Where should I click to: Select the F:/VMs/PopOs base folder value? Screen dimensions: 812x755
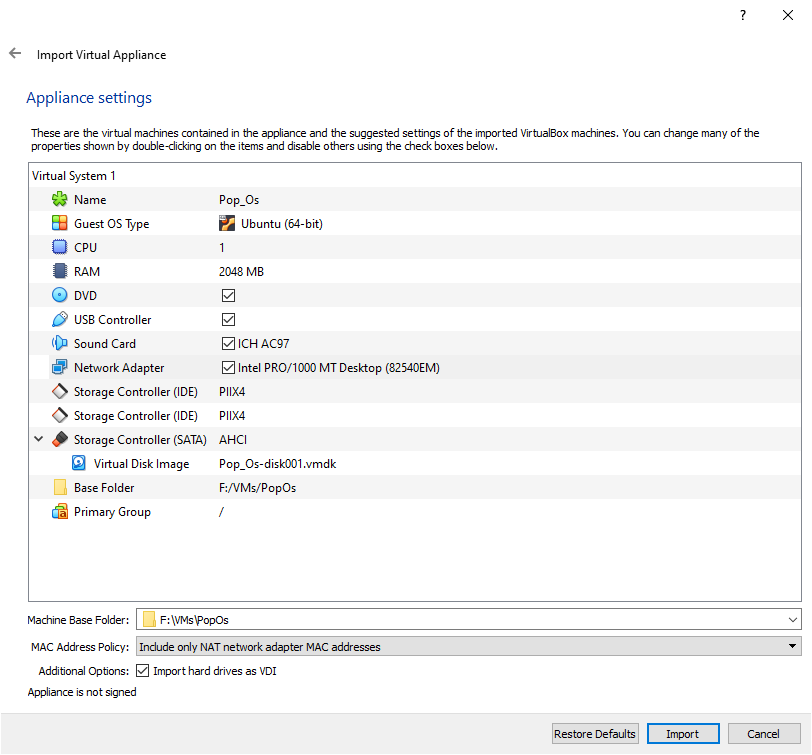tap(257, 488)
